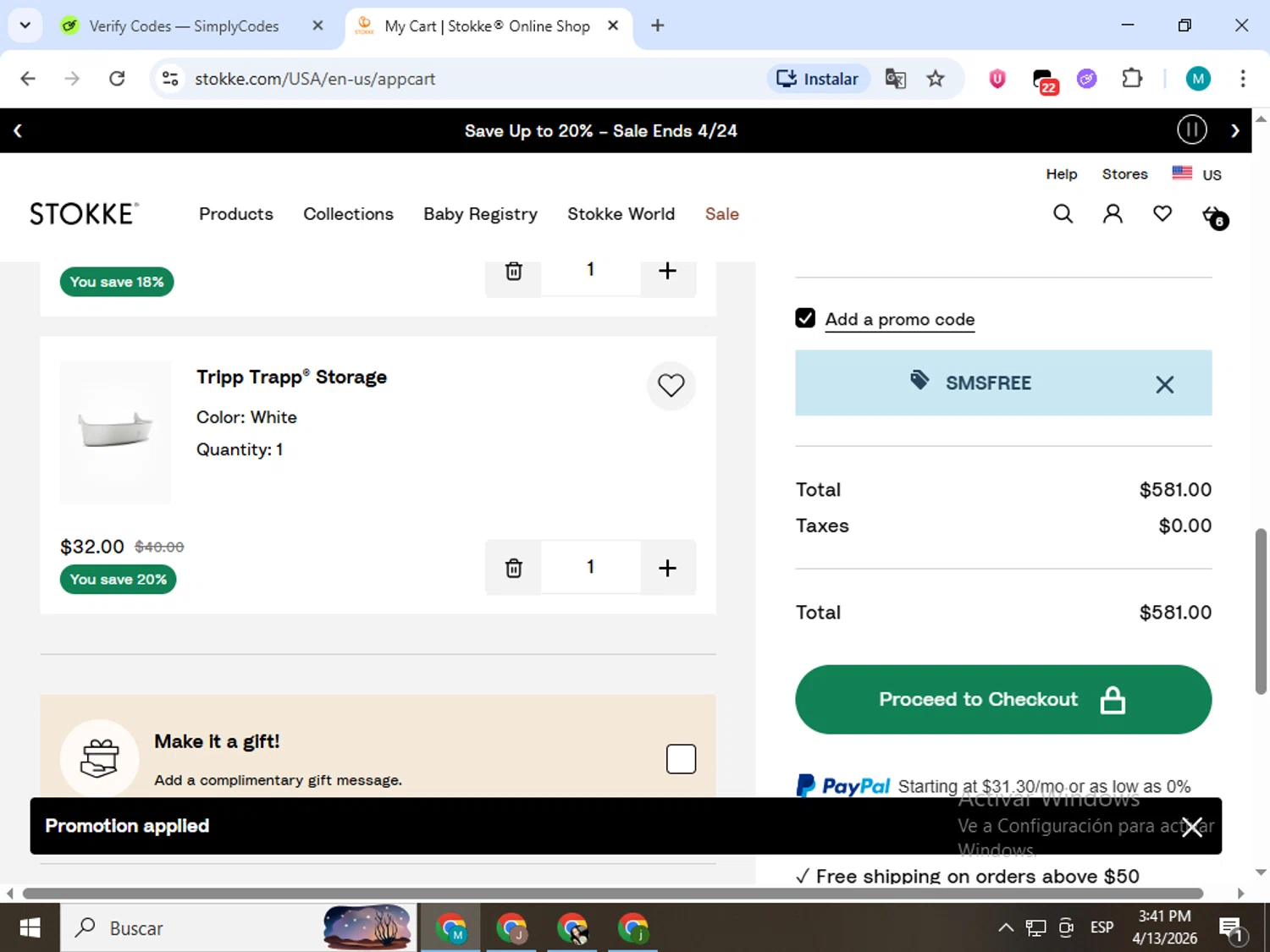1270x952 pixels.
Task: Uncheck the Add a promo code checkbox
Action: click(x=805, y=318)
